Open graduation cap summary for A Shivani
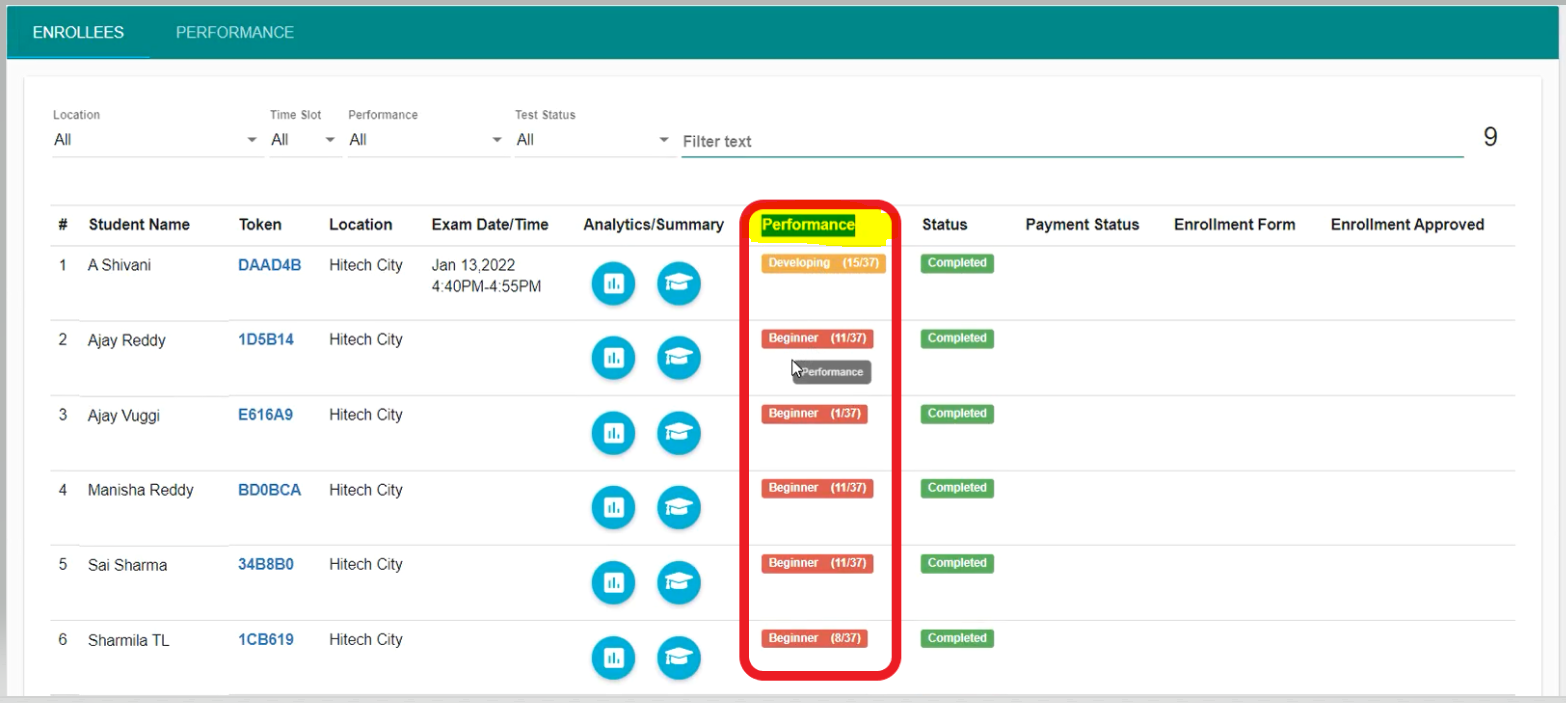Image resolution: width=1566 pixels, height=703 pixels. [678, 284]
